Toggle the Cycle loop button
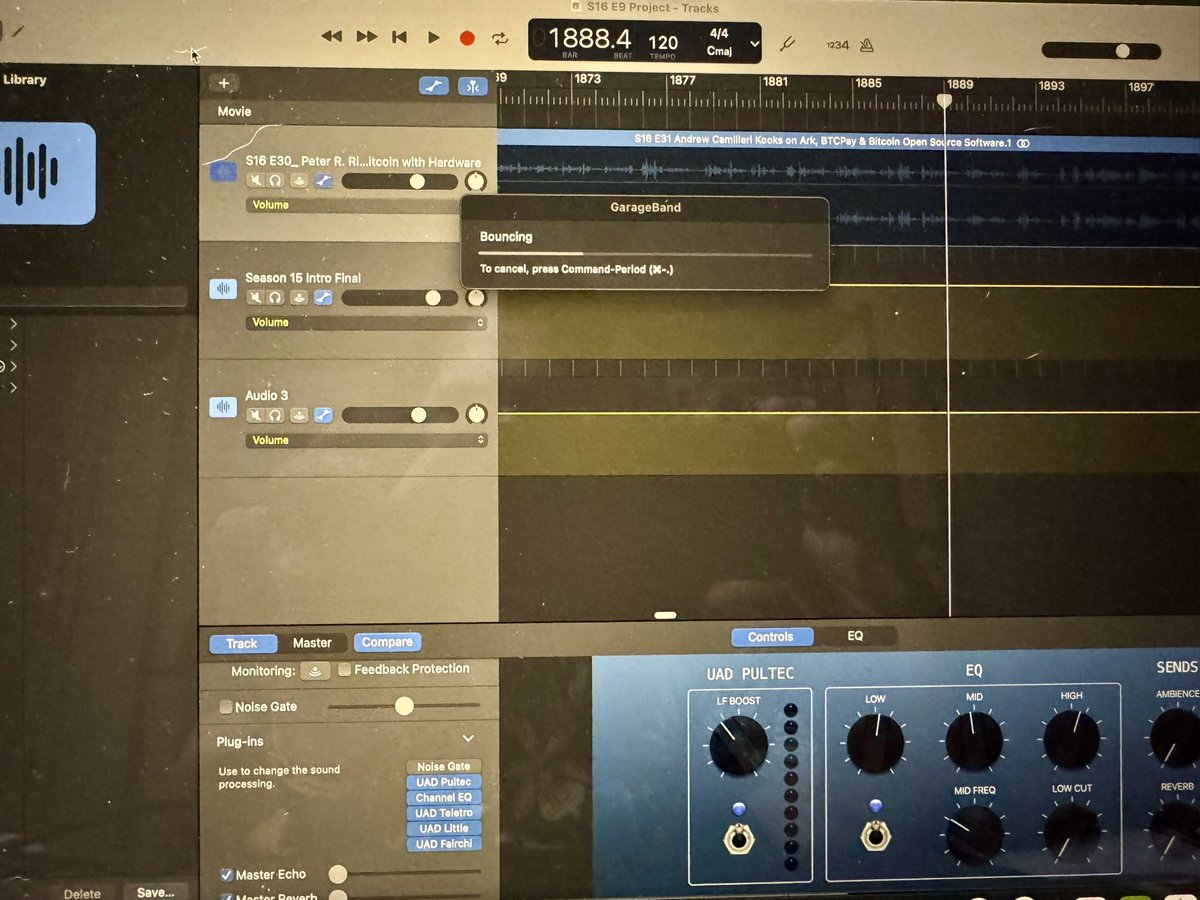This screenshot has height=900, width=1200. pos(499,39)
